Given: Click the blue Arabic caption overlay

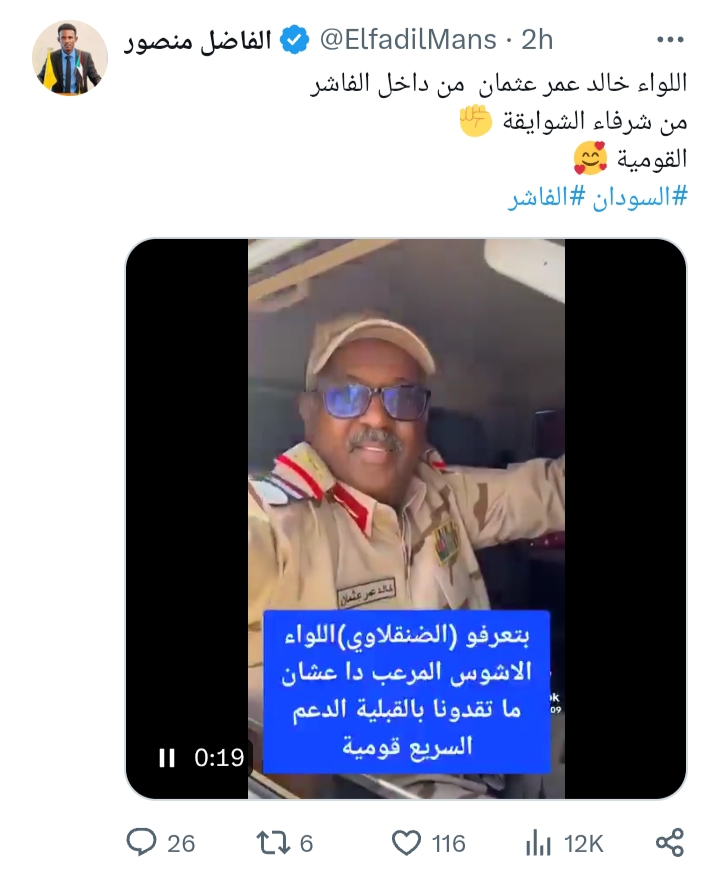Looking at the screenshot, I should point(407,692).
